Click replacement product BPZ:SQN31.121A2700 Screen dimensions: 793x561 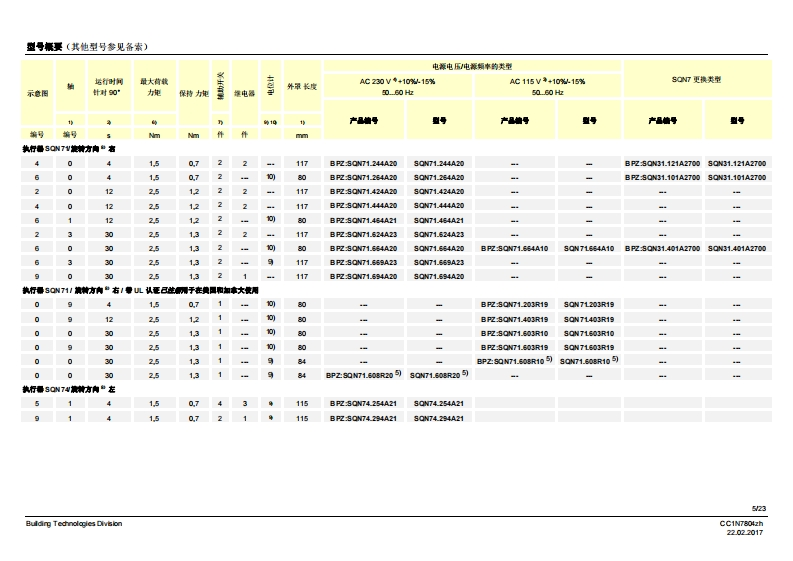665,163
